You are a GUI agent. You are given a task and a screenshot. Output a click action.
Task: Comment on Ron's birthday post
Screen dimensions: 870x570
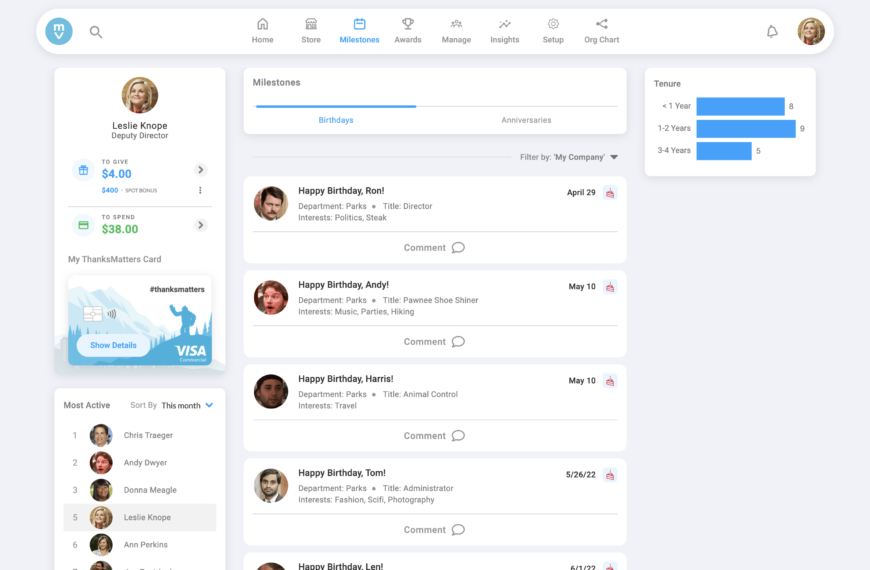(x=434, y=248)
